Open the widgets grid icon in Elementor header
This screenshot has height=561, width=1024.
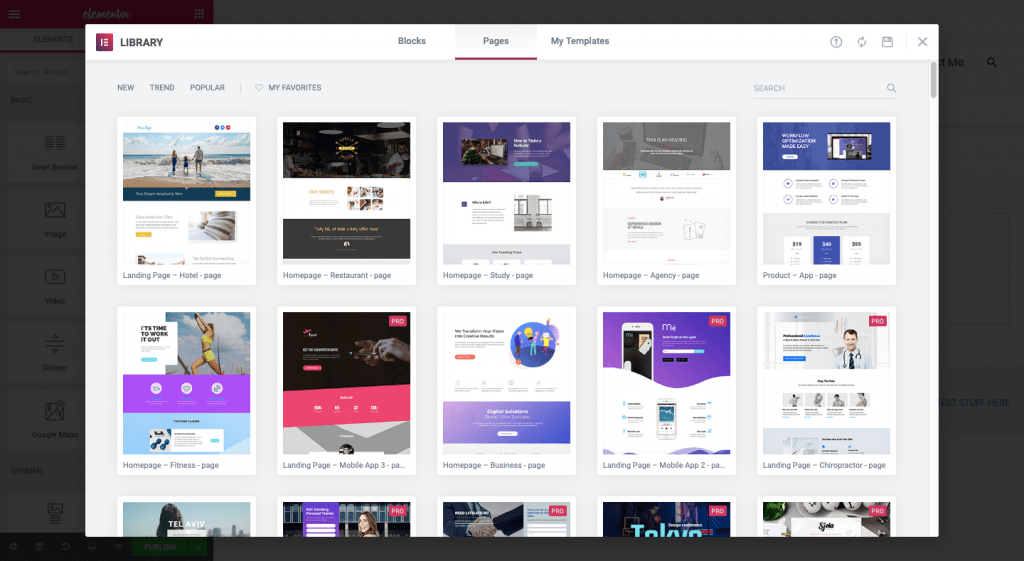(x=199, y=14)
